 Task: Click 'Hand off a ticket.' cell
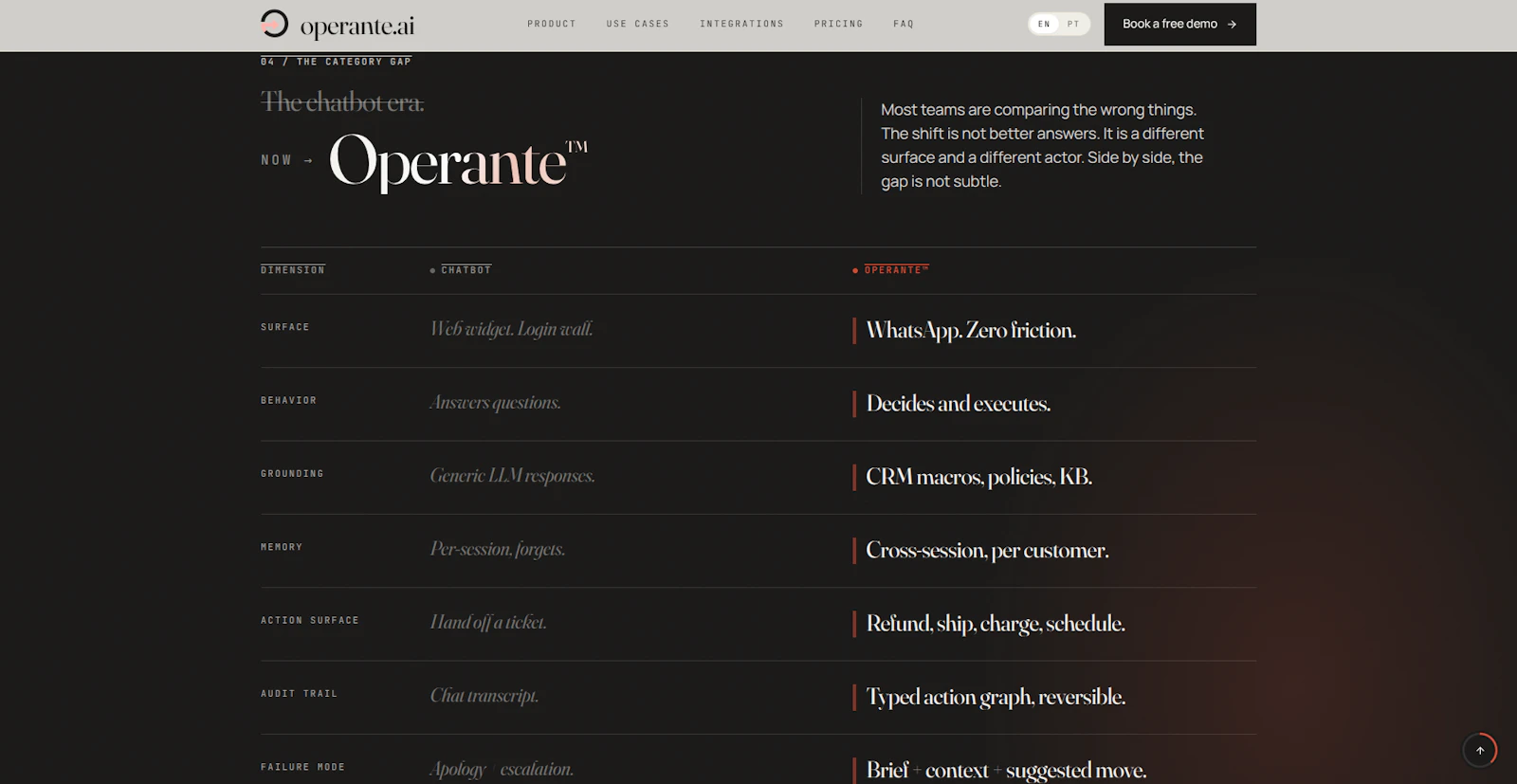488,622
